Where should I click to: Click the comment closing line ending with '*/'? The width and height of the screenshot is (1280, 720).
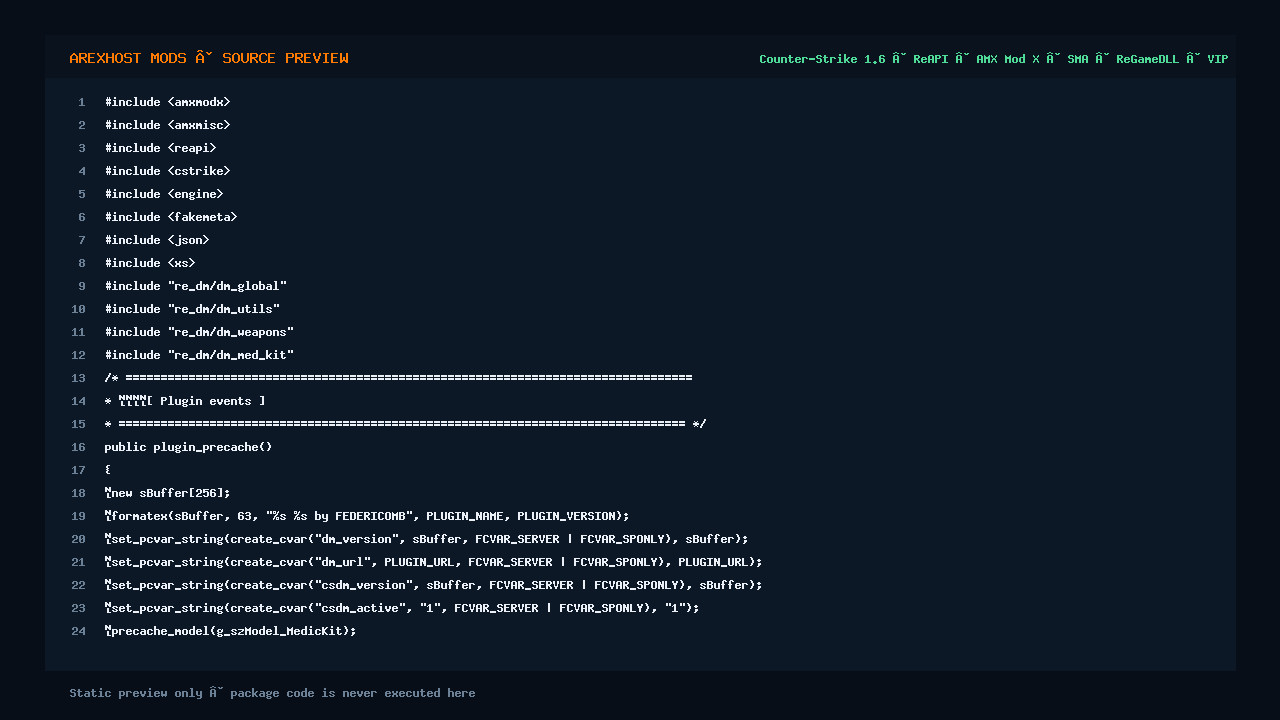point(405,424)
